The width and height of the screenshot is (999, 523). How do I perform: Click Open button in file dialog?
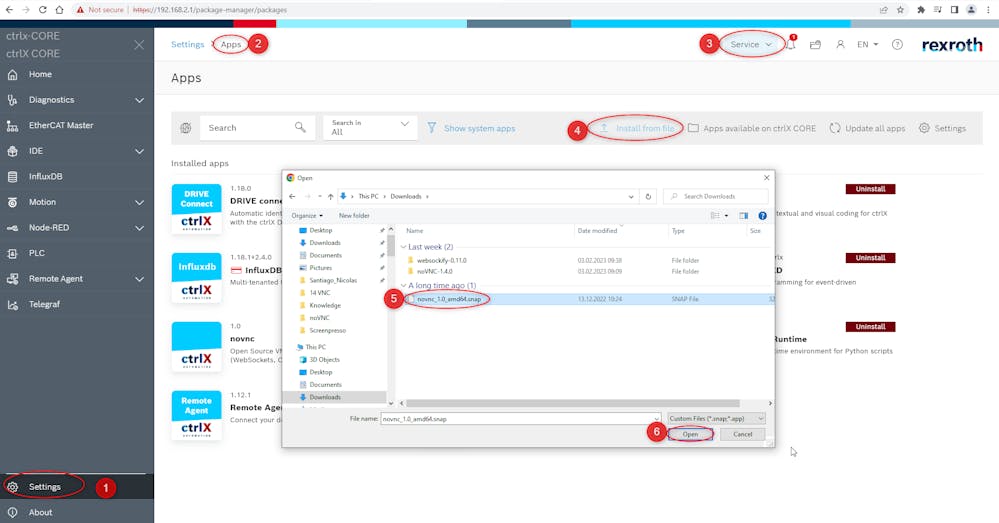coord(690,434)
